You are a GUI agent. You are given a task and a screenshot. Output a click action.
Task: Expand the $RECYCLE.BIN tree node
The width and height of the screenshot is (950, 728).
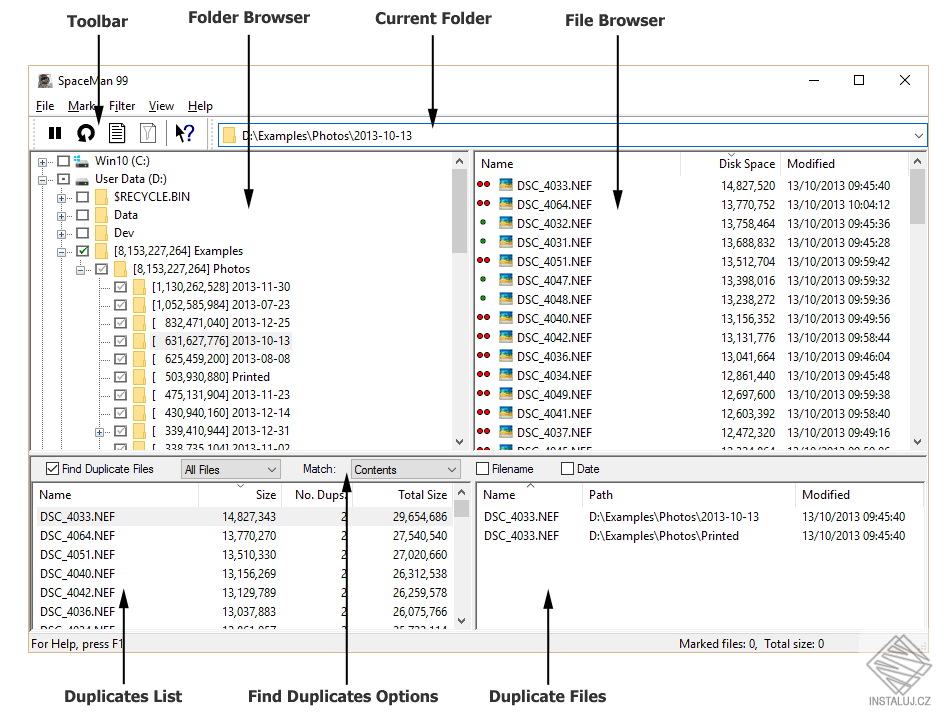click(x=61, y=198)
